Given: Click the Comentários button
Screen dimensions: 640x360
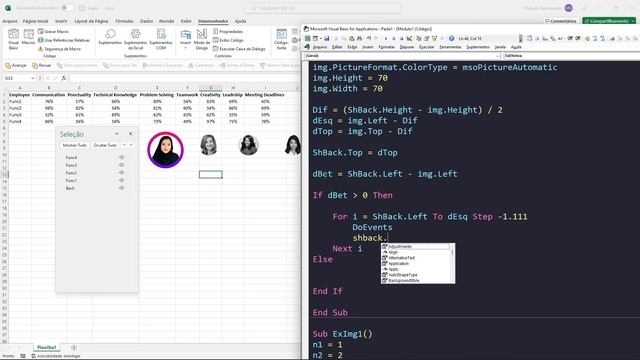Looking at the screenshot, I should tap(561, 21).
